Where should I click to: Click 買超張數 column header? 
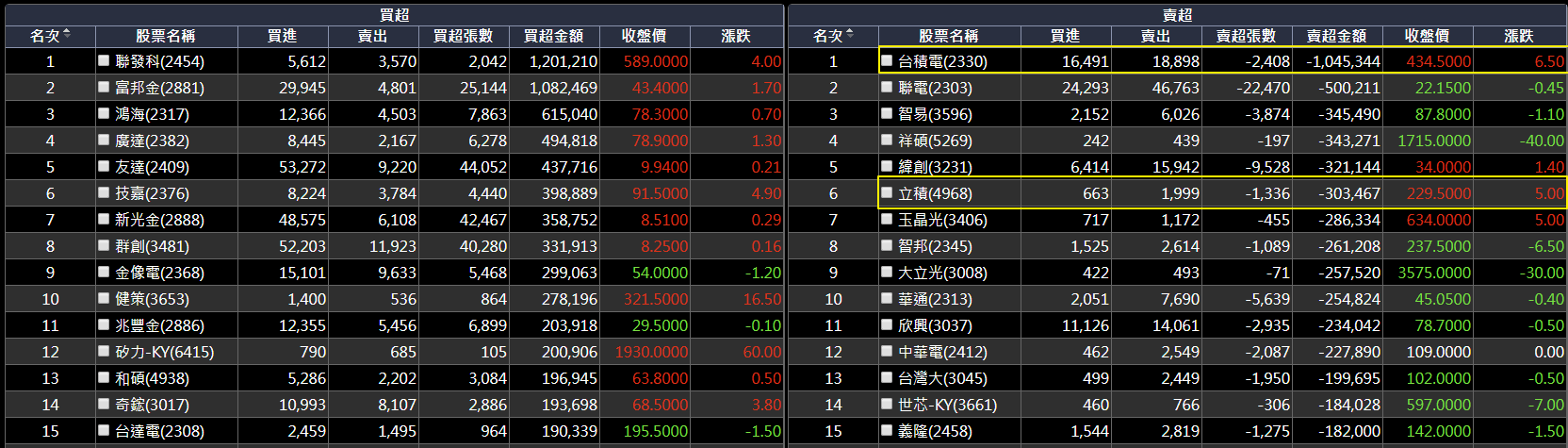click(463, 36)
